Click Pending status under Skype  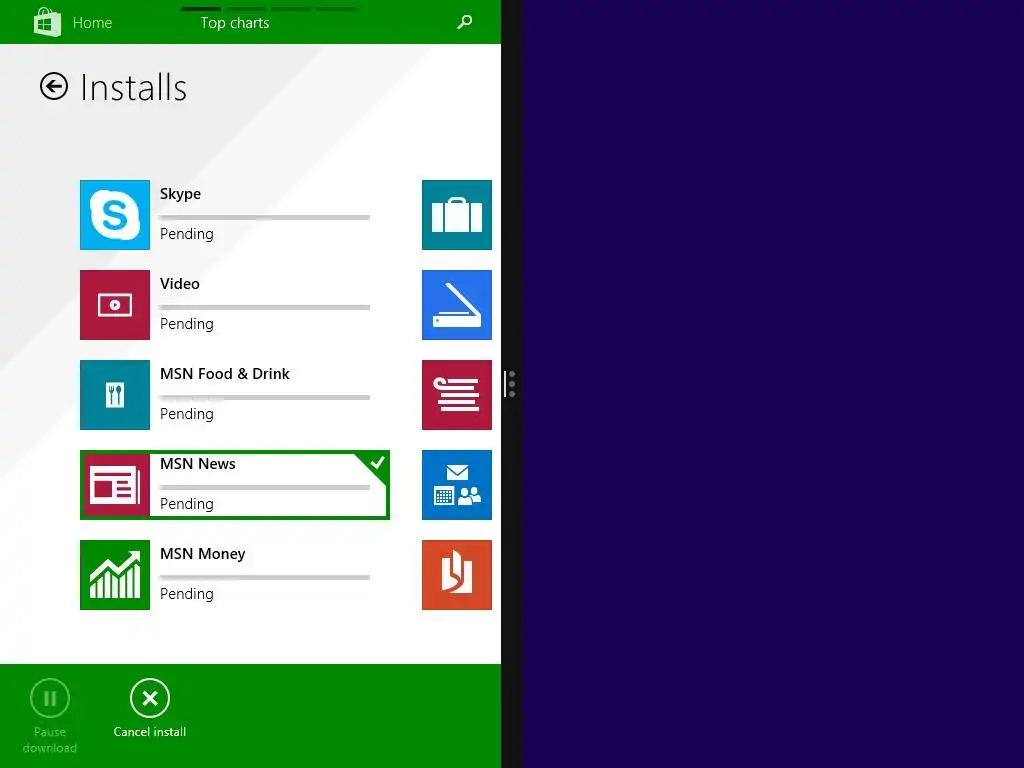(x=187, y=234)
